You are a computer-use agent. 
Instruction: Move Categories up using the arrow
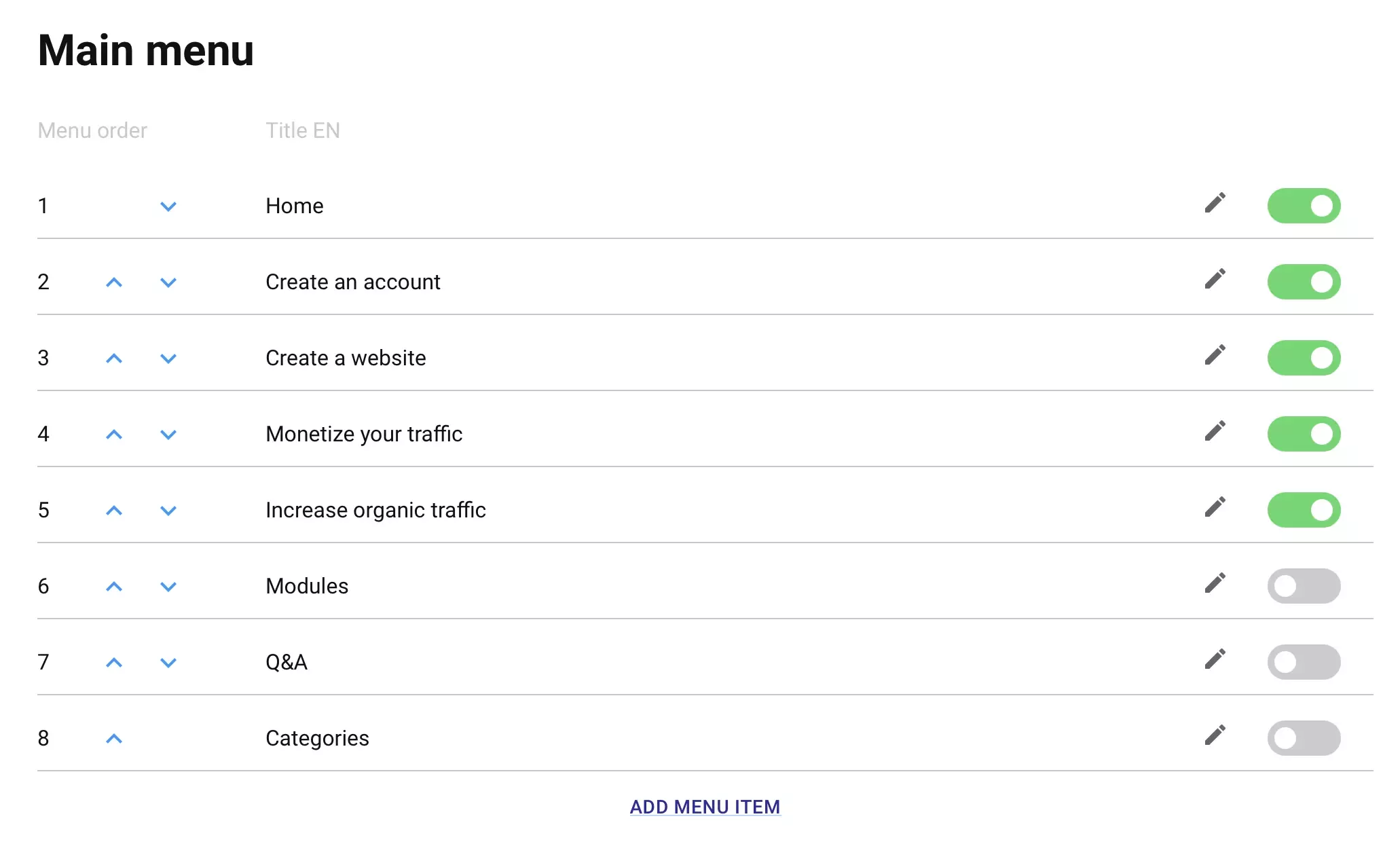coord(114,738)
